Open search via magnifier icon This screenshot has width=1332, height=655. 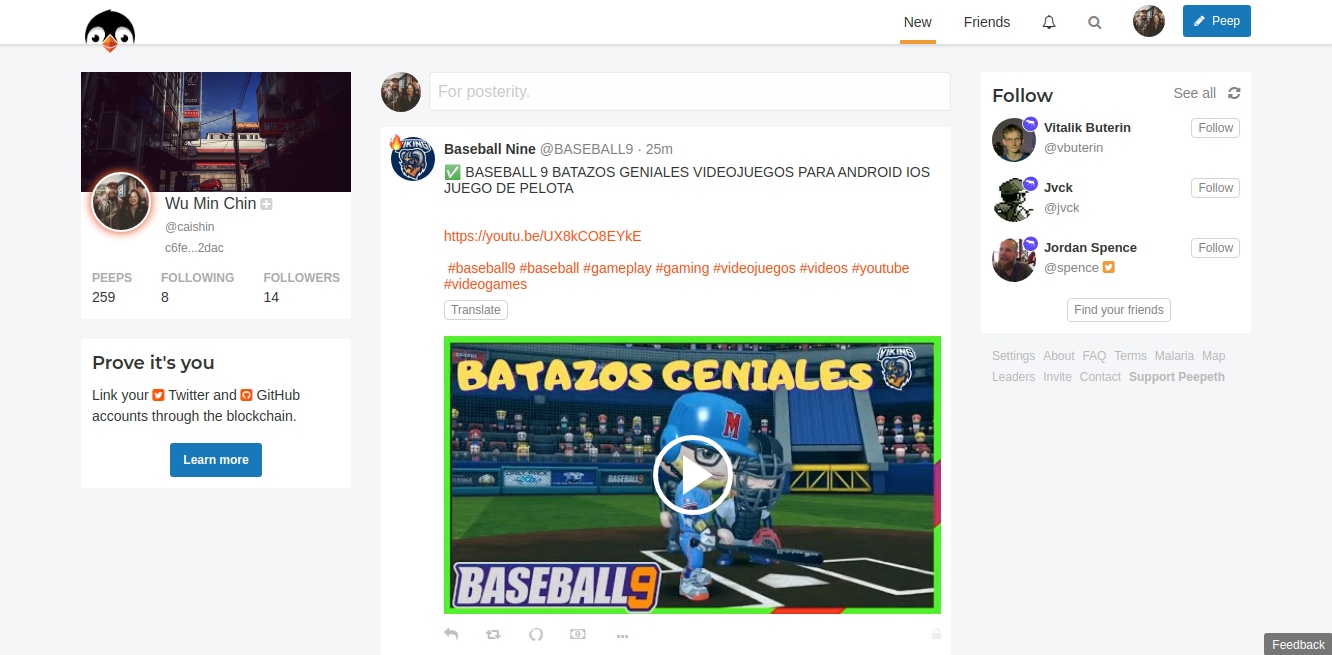[1095, 22]
